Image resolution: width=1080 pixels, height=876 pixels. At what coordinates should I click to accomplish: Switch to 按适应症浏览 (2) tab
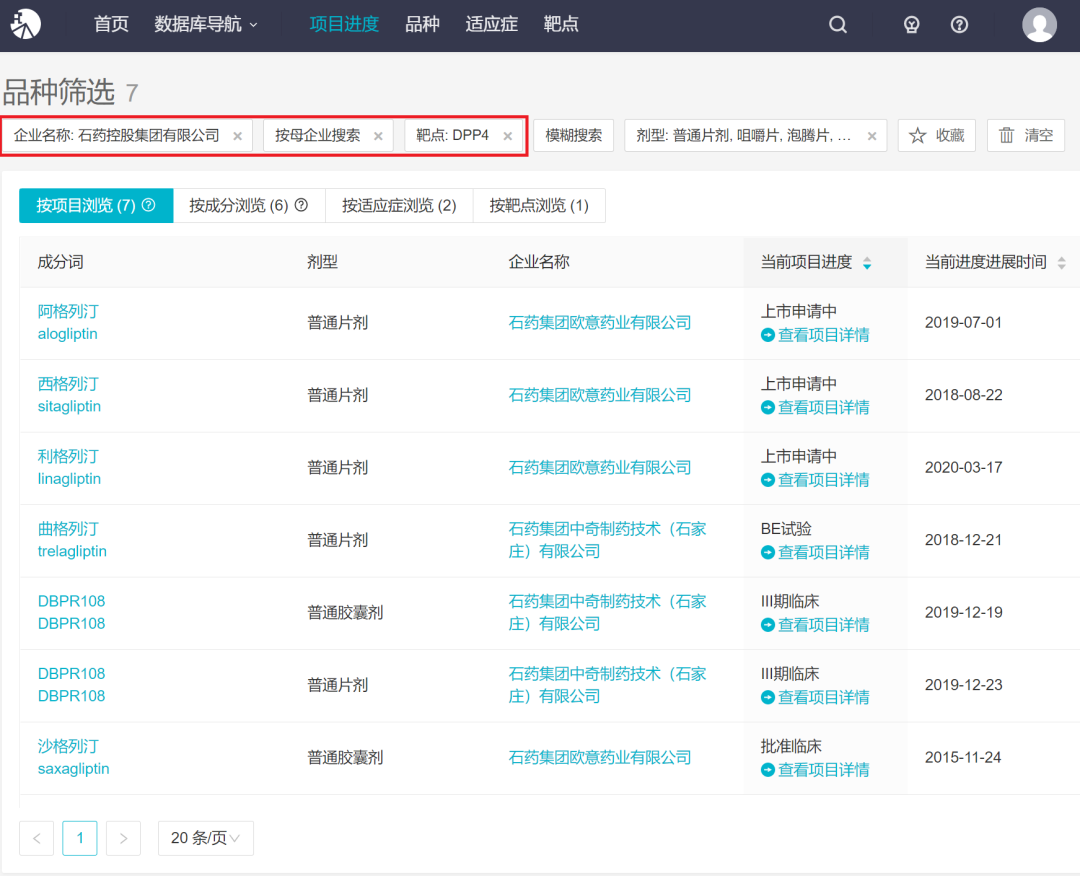pyautogui.click(x=399, y=205)
